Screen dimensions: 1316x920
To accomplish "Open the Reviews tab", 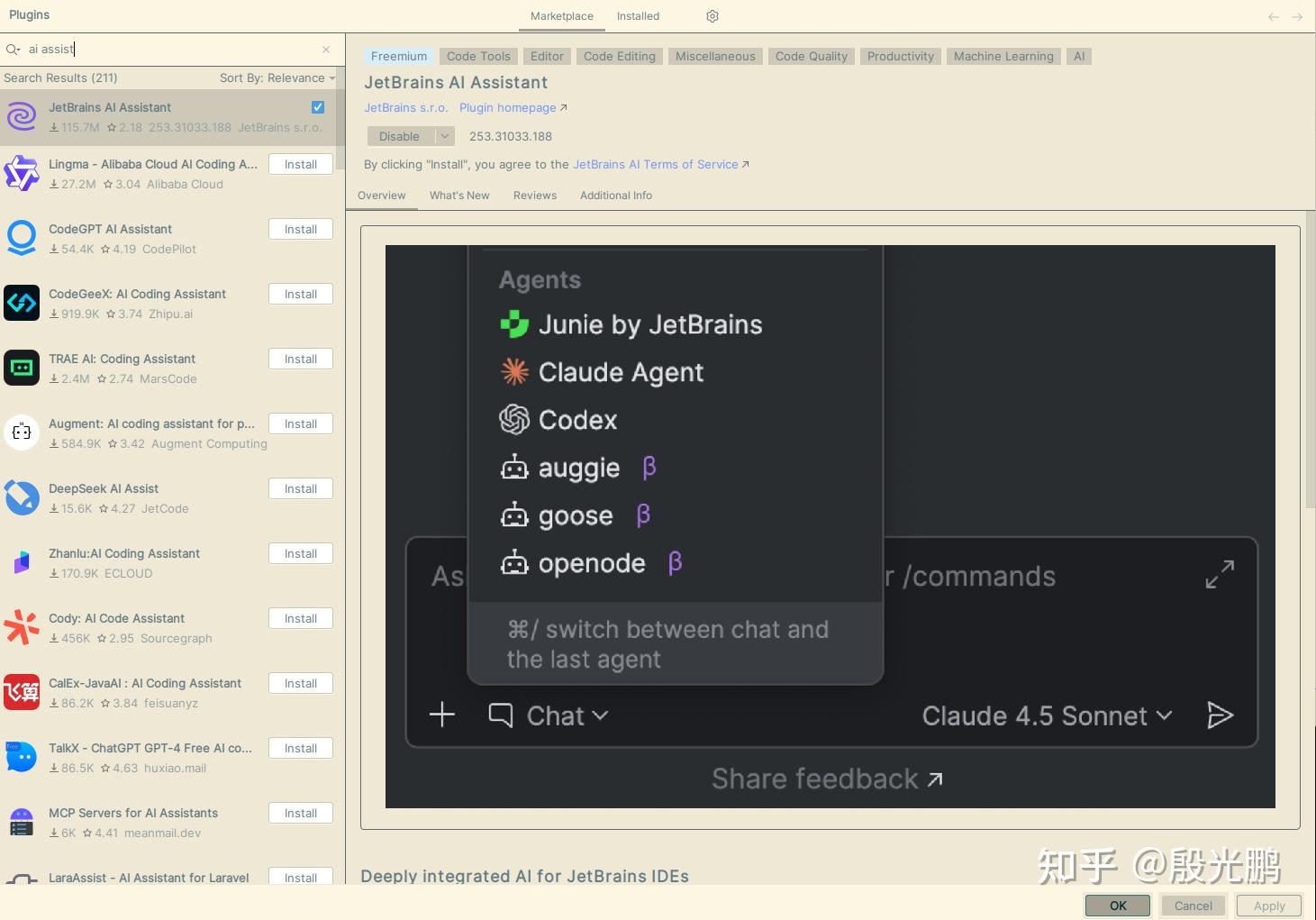I will (x=535, y=196).
